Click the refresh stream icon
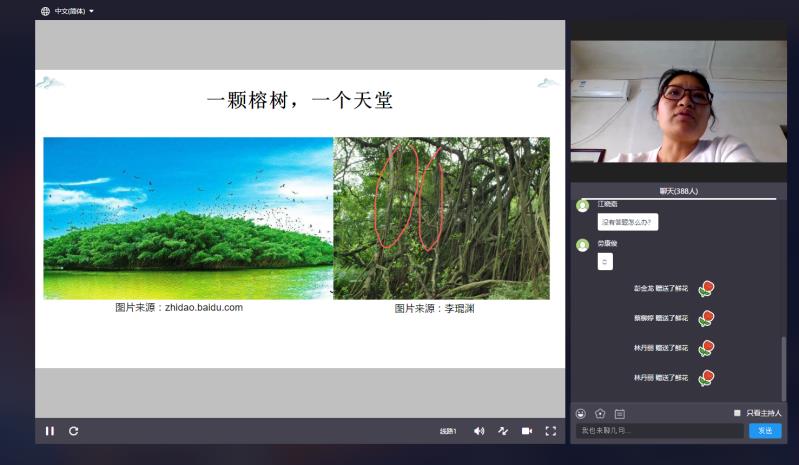The width and height of the screenshot is (799, 465). point(73,431)
